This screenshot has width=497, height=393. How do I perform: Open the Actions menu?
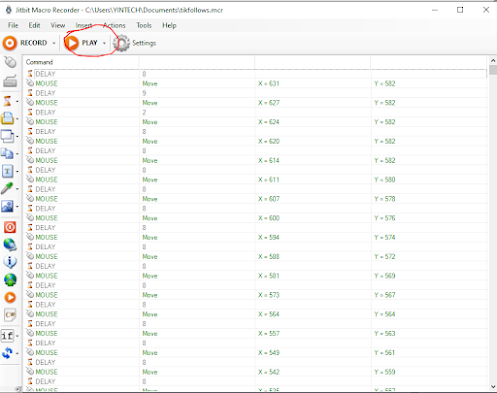(x=114, y=25)
